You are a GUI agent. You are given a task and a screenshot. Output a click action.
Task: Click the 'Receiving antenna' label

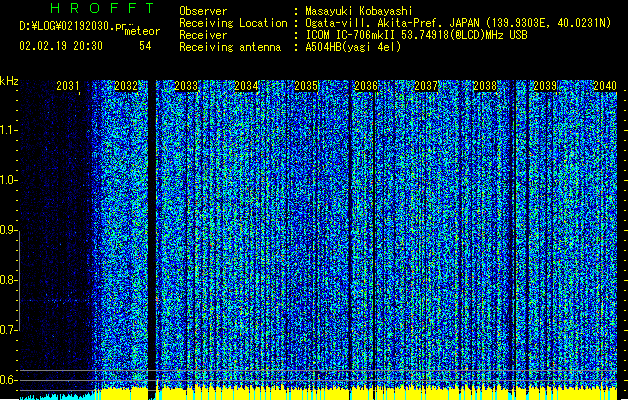click(230, 47)
